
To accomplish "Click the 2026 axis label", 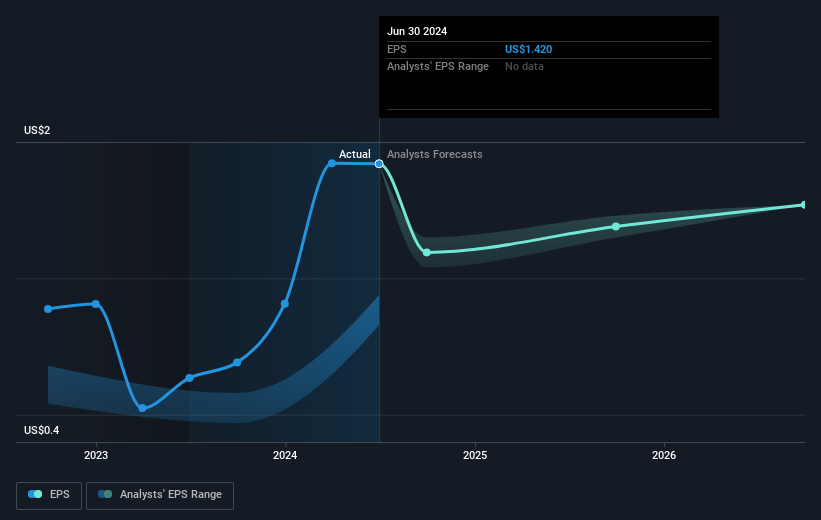I will (664, 456).
